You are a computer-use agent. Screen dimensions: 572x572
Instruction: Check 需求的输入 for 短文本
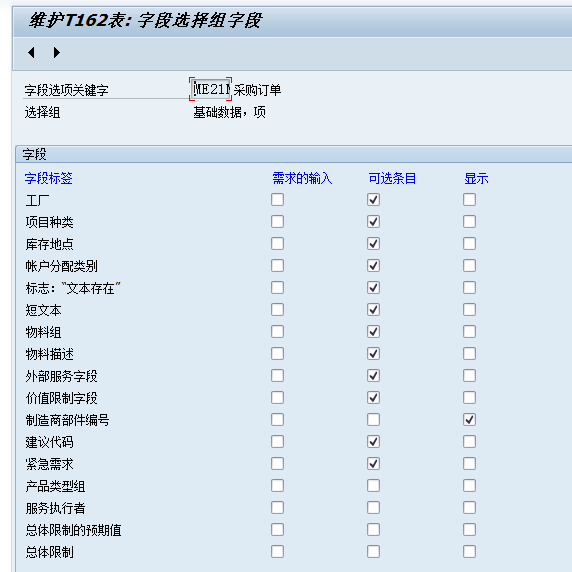click(x=277, y=310)
